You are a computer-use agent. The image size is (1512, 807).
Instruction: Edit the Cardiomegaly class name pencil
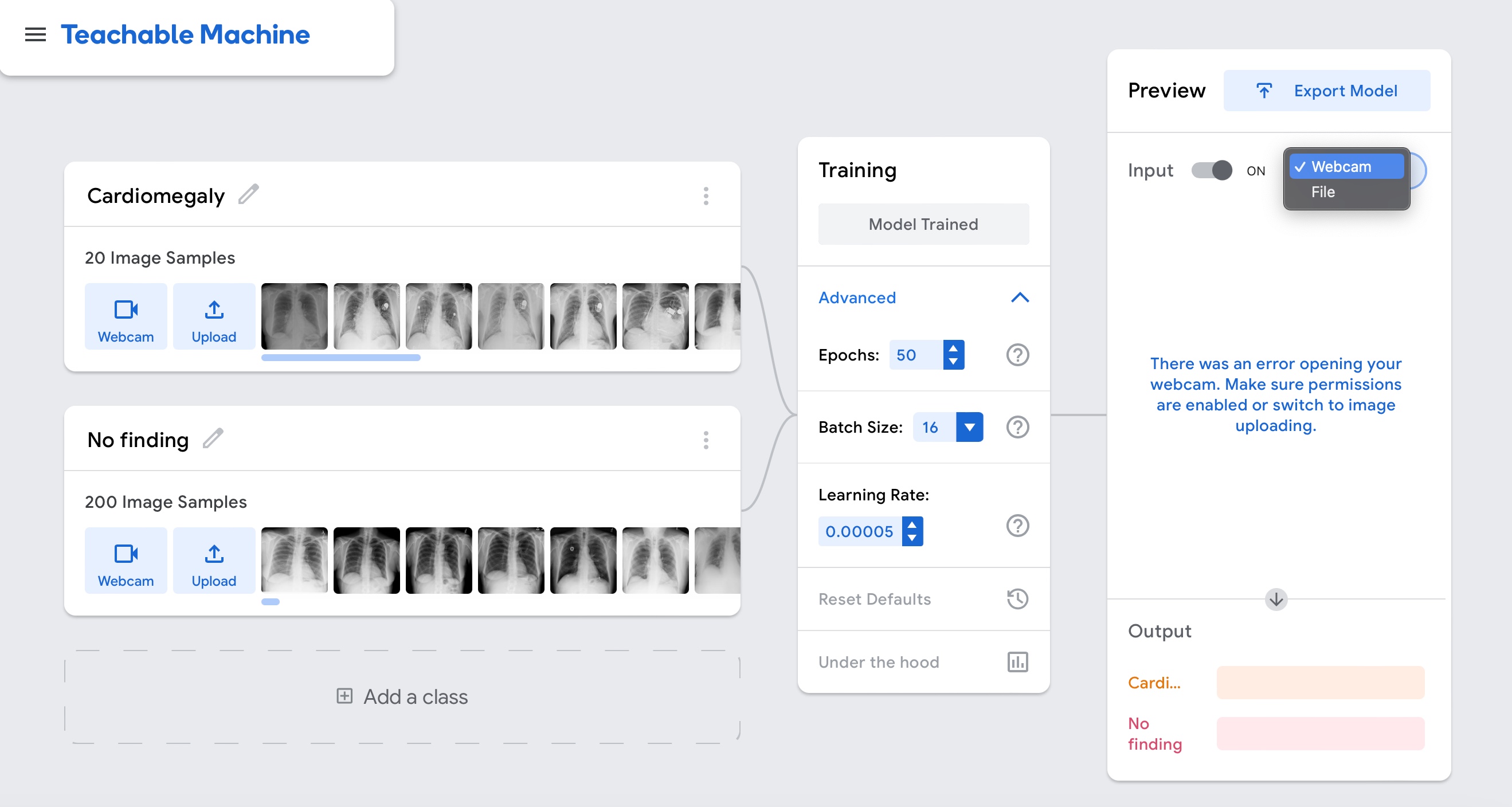pyautogui.click(x=248, y=194)
